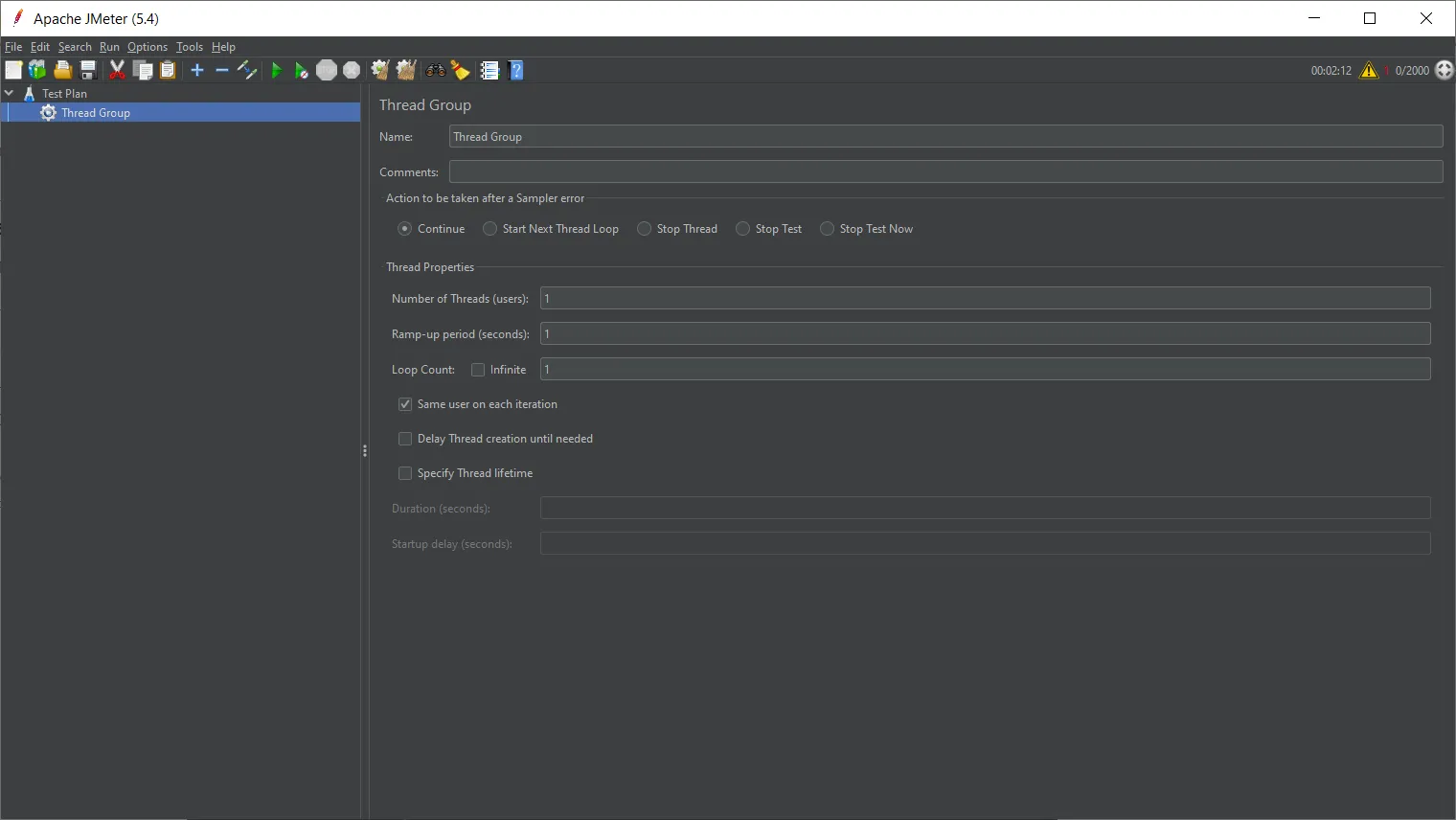Create a new test plan with New icon
The width and height of the screenshot is (1456, 820).
tap(13, 70)
